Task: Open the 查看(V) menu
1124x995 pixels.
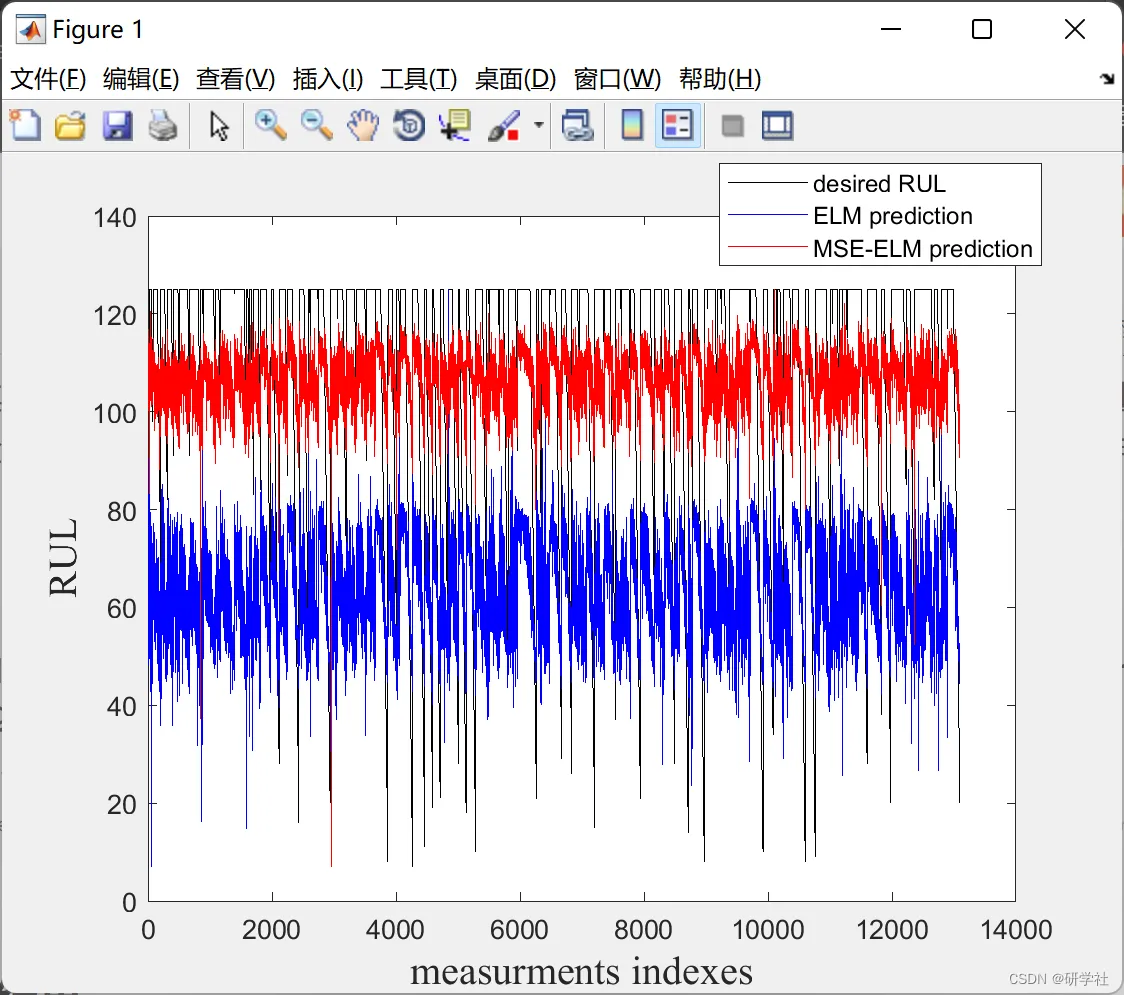Action: tap(235, 79)
